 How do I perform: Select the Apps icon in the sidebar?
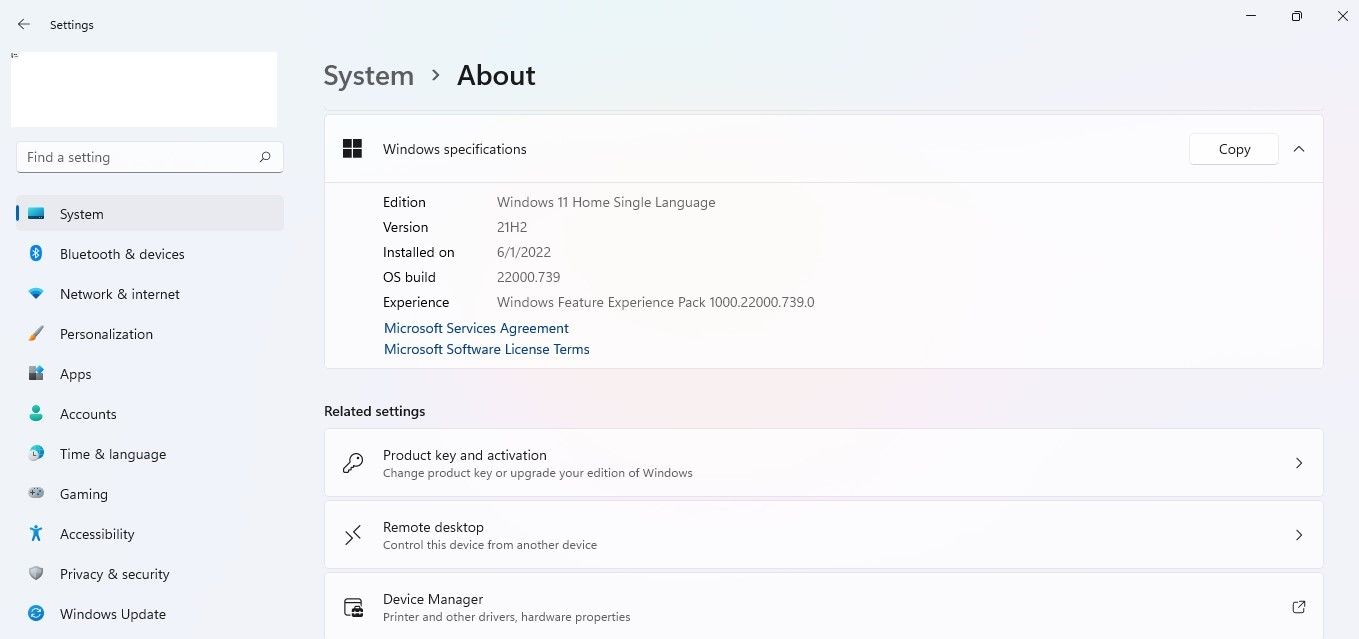[36, 374]
